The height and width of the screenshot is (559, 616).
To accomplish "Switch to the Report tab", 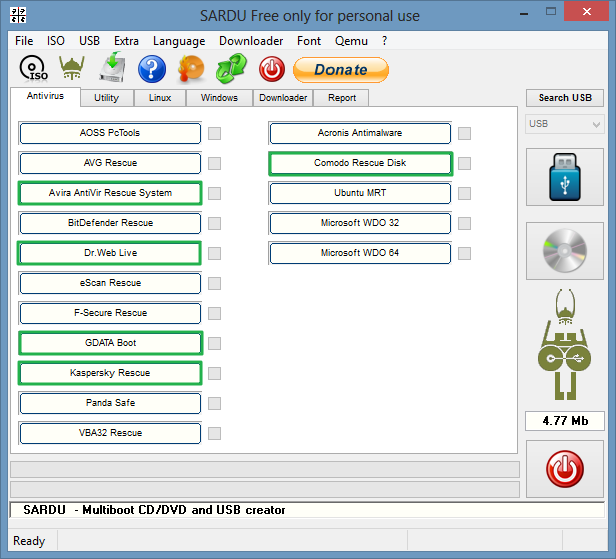I will tap(342, 98).
